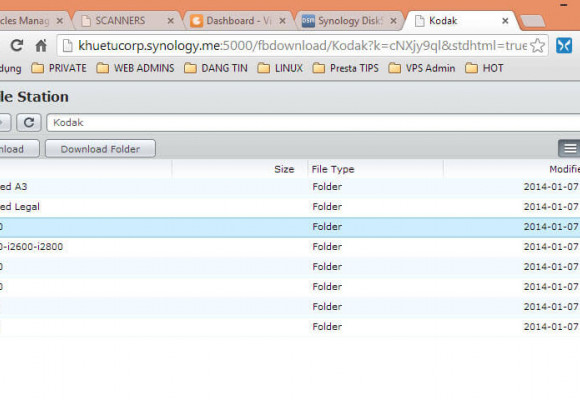The height and width of the screenshot is (400, 580).
Task: Click the Download Folder button
Action: click(100, 149)
